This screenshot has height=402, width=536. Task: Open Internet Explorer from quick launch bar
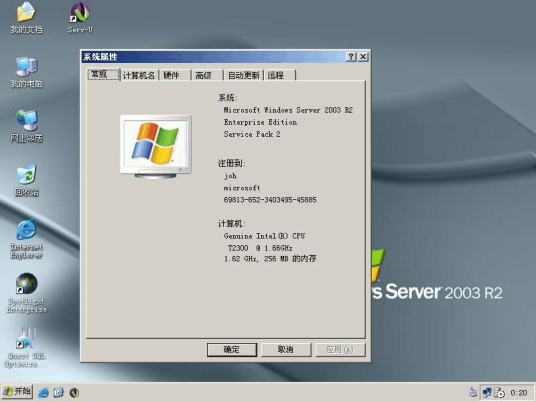pyautogui.click(x=43, y=392)
